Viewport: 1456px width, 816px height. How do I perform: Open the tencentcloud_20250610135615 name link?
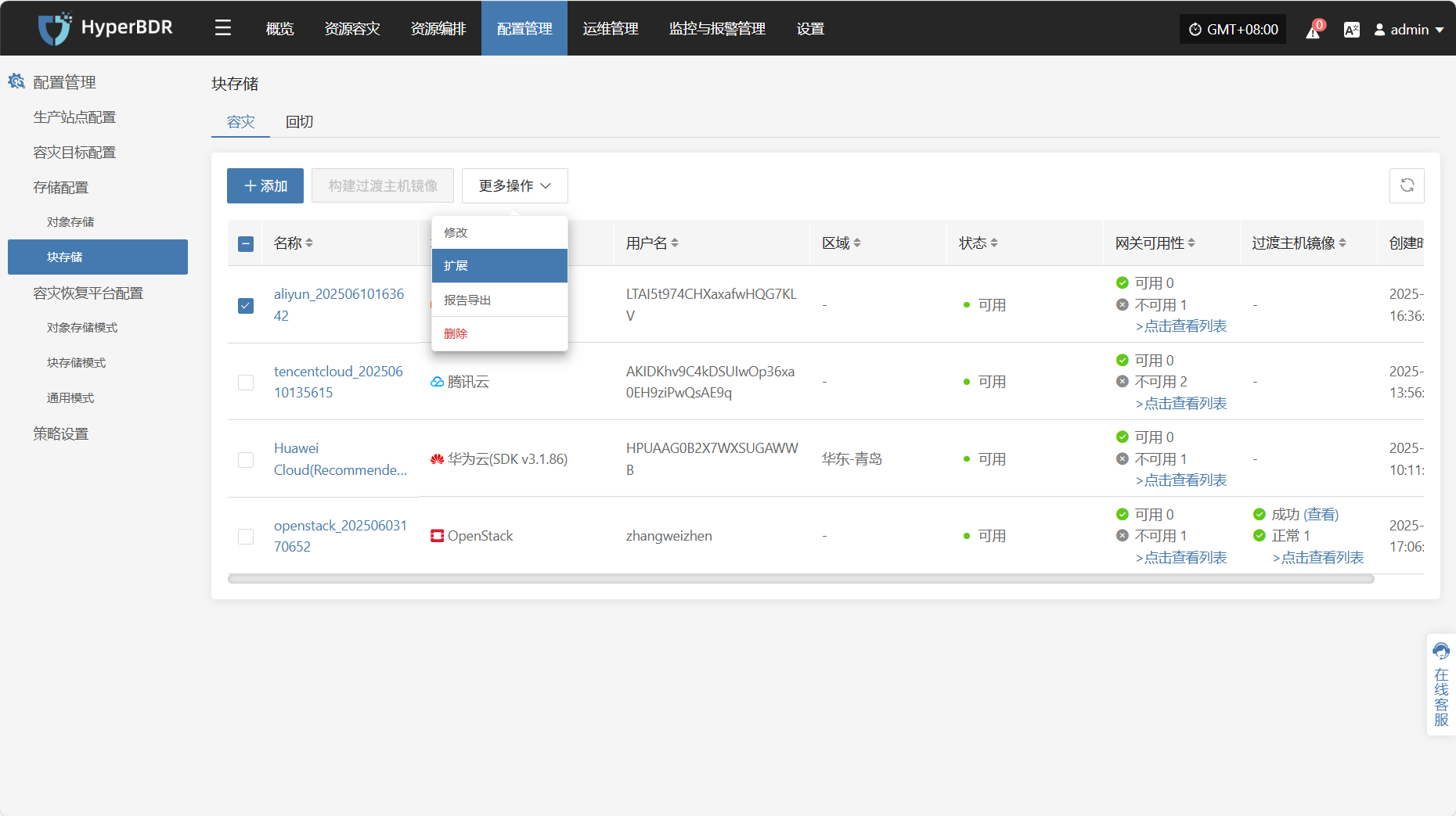click(338, 382)
